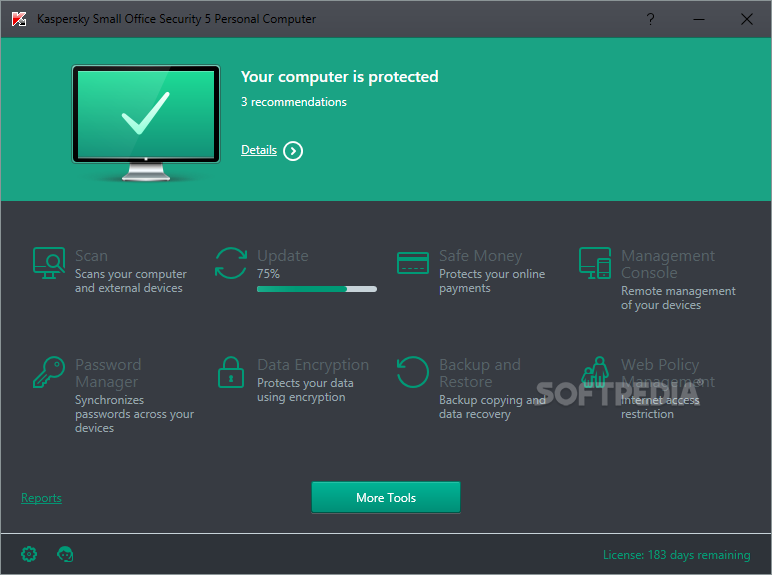Click the protected computer monitor image

(146, 123)
